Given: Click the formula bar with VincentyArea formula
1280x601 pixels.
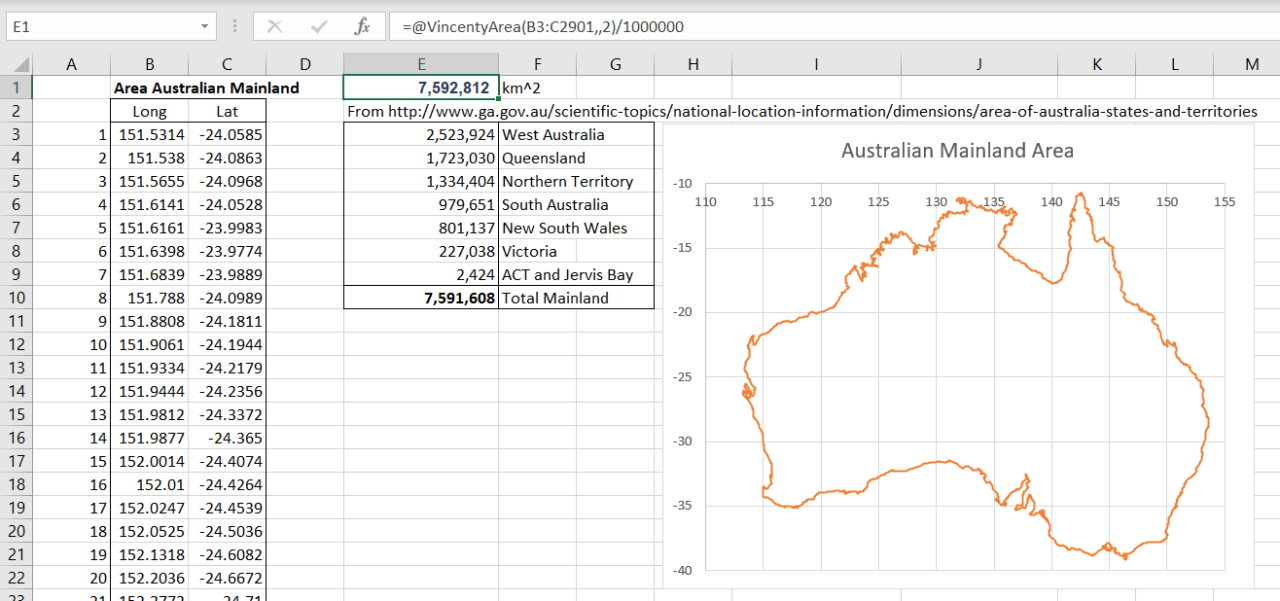Looking at the screenshot, I should click(x=800, y=27).
